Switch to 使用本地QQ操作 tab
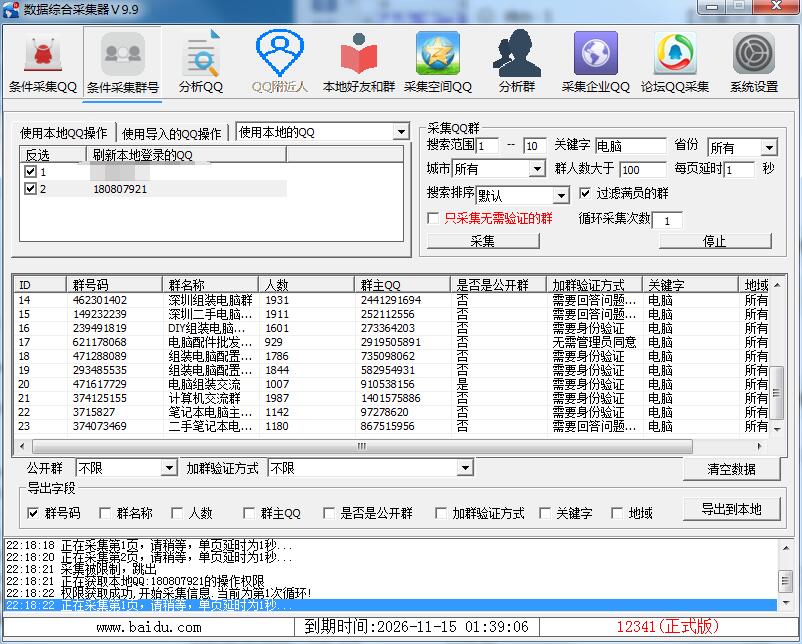Image resolution: width=802 pixels, height=644 pixels. point(63,133)
